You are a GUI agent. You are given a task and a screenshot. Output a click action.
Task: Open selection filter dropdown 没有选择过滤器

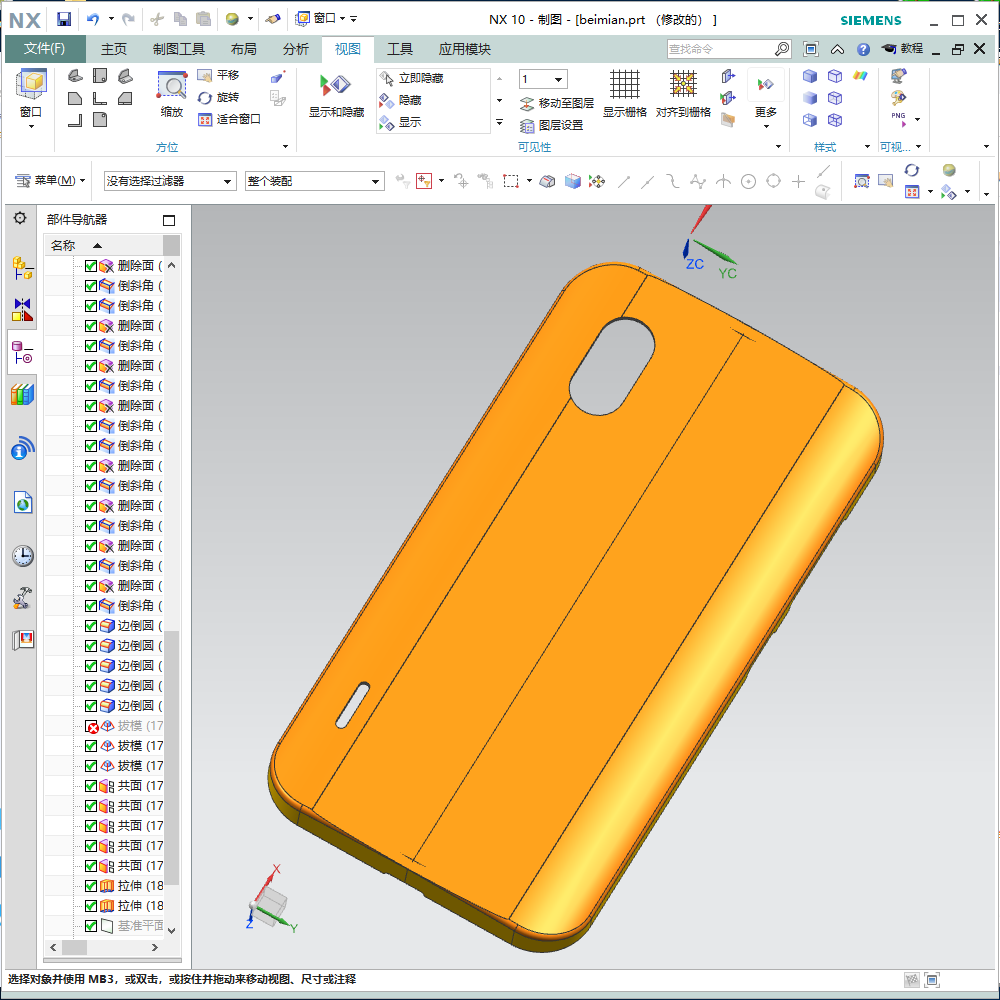(170, 181)
